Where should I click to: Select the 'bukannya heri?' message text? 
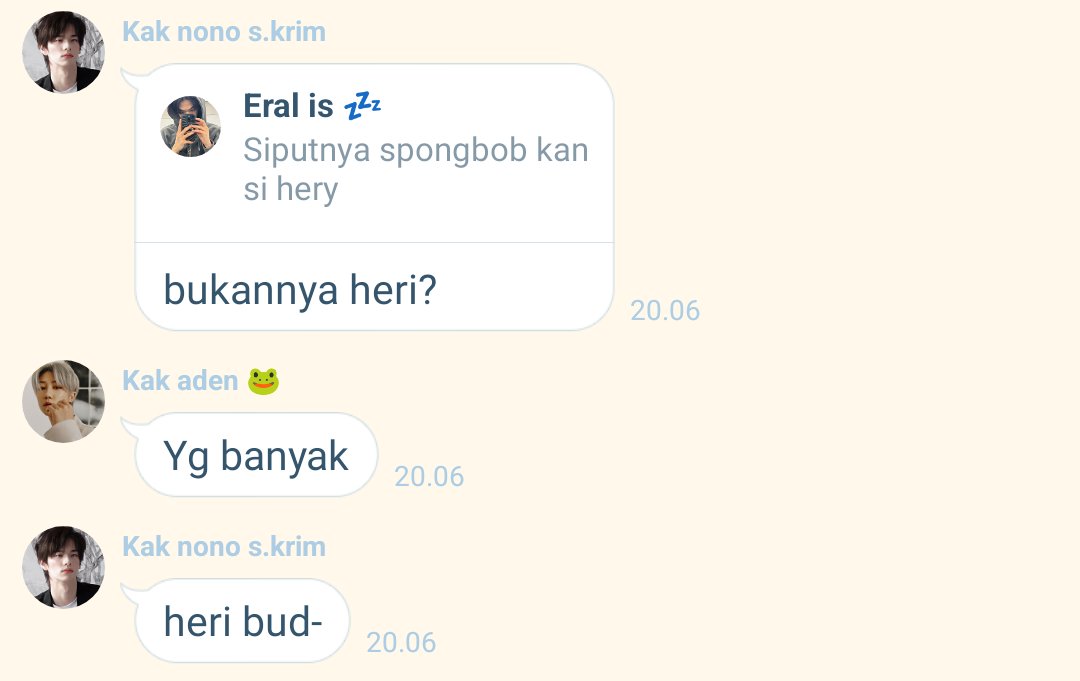[300, 290]
